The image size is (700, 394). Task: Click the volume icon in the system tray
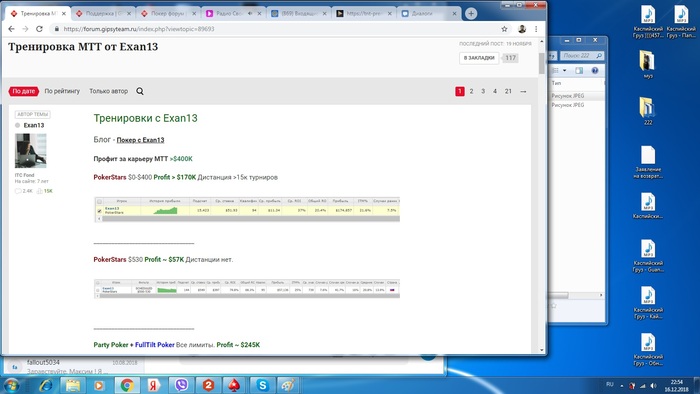point(653,386)
